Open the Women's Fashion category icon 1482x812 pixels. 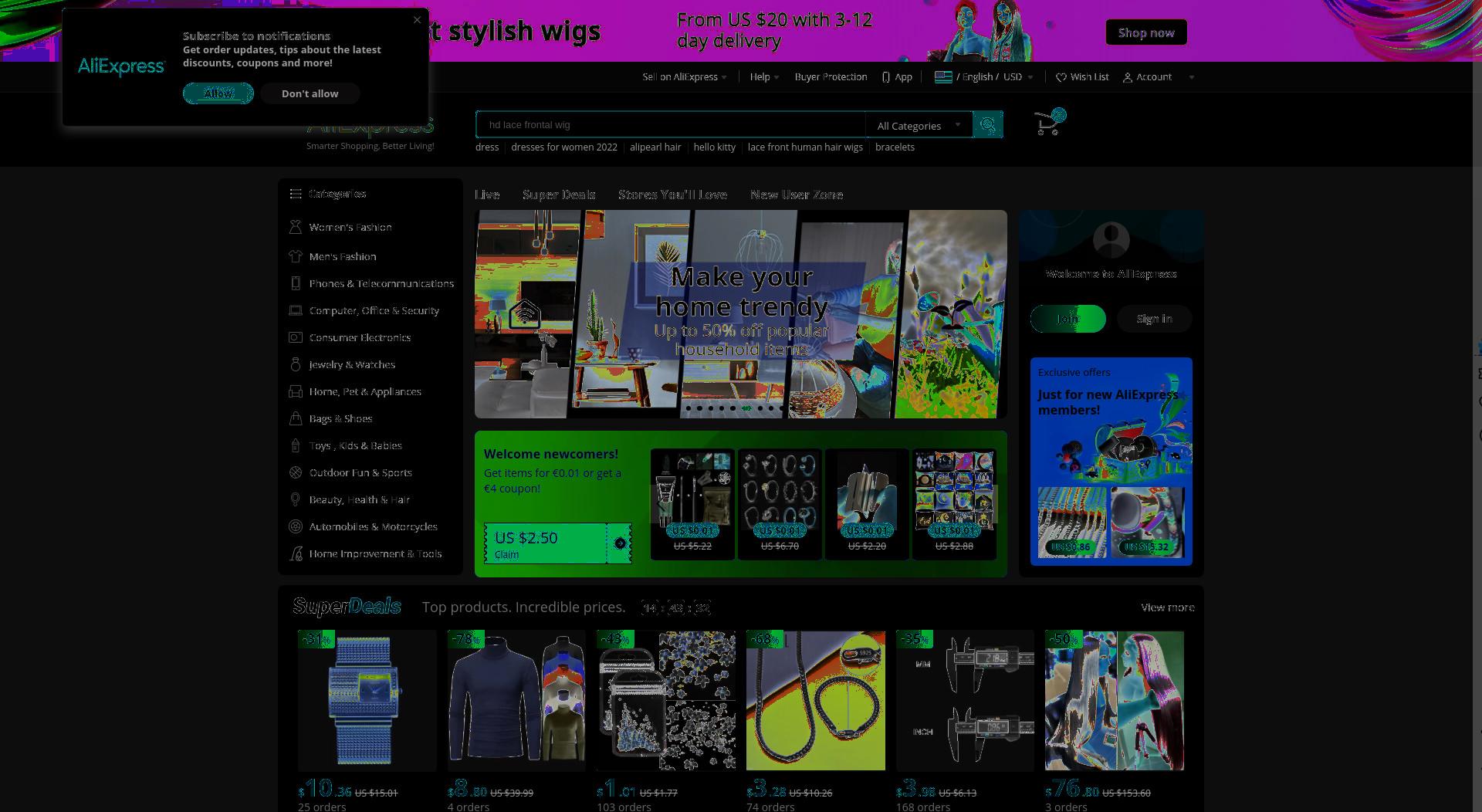click(x=295, y=227)
